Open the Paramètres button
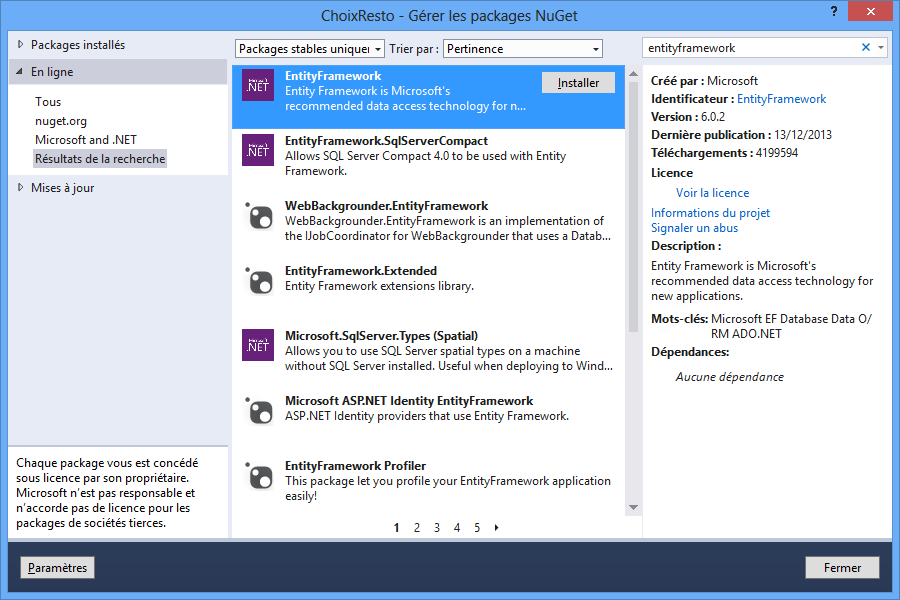The image size is (900, 600). (57, 568)
